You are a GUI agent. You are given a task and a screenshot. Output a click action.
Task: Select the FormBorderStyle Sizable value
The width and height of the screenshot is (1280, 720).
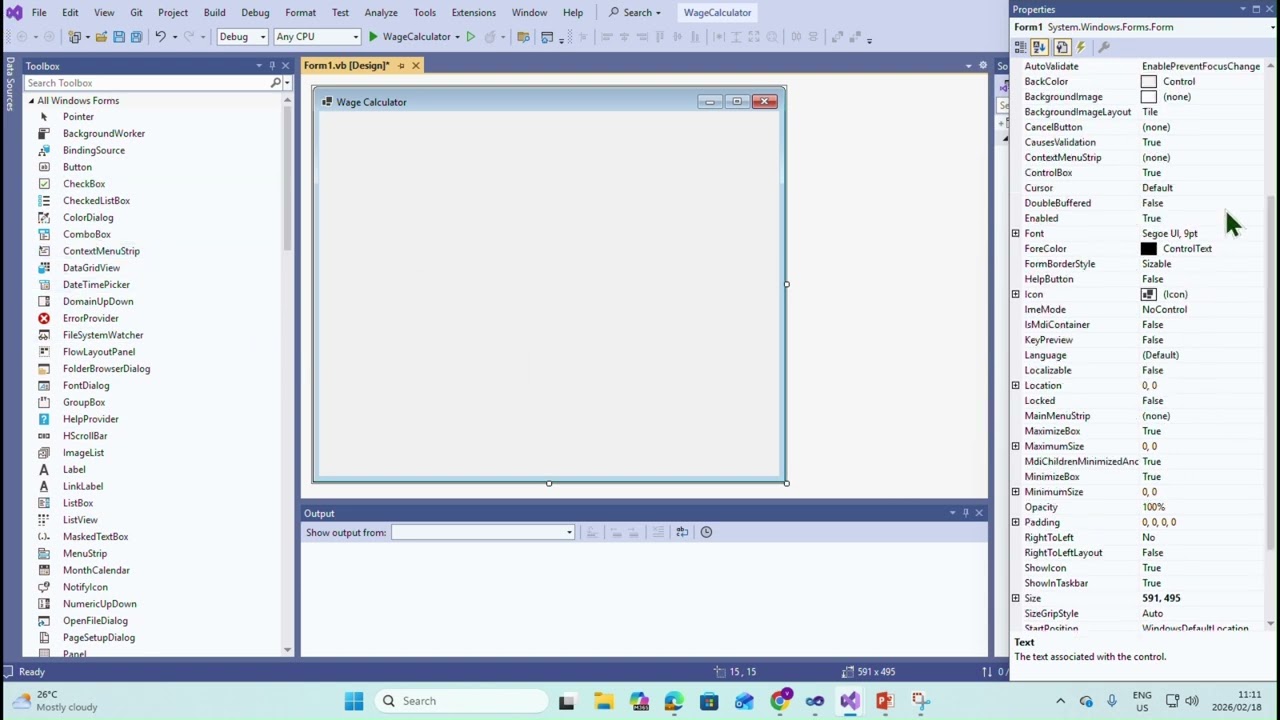click(1156, 264)
